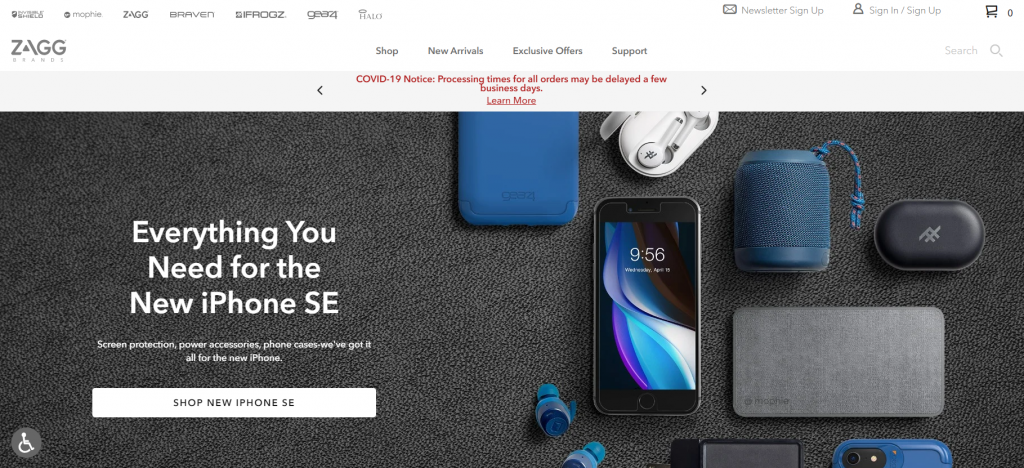Open the Shop menu
This screenshot has width=1024, height=468.
tap(387, 51)
